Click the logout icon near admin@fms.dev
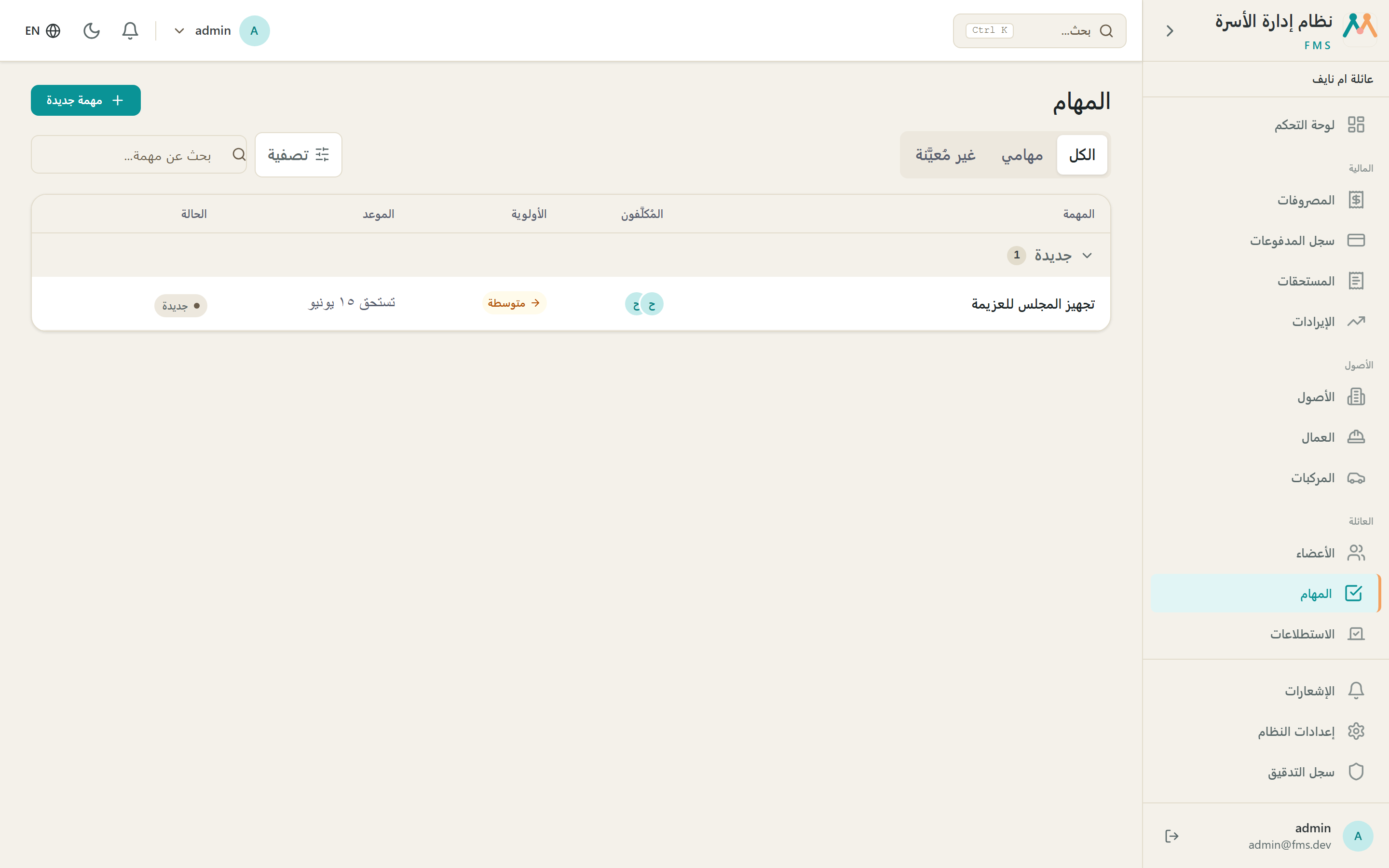This screenshot has width=1389, height=868. click(1171, 836)
